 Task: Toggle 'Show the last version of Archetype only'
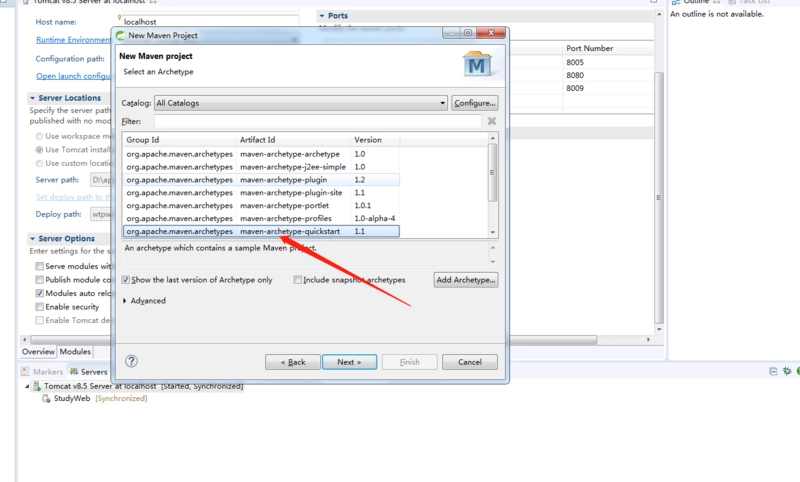tap(126, 280)
